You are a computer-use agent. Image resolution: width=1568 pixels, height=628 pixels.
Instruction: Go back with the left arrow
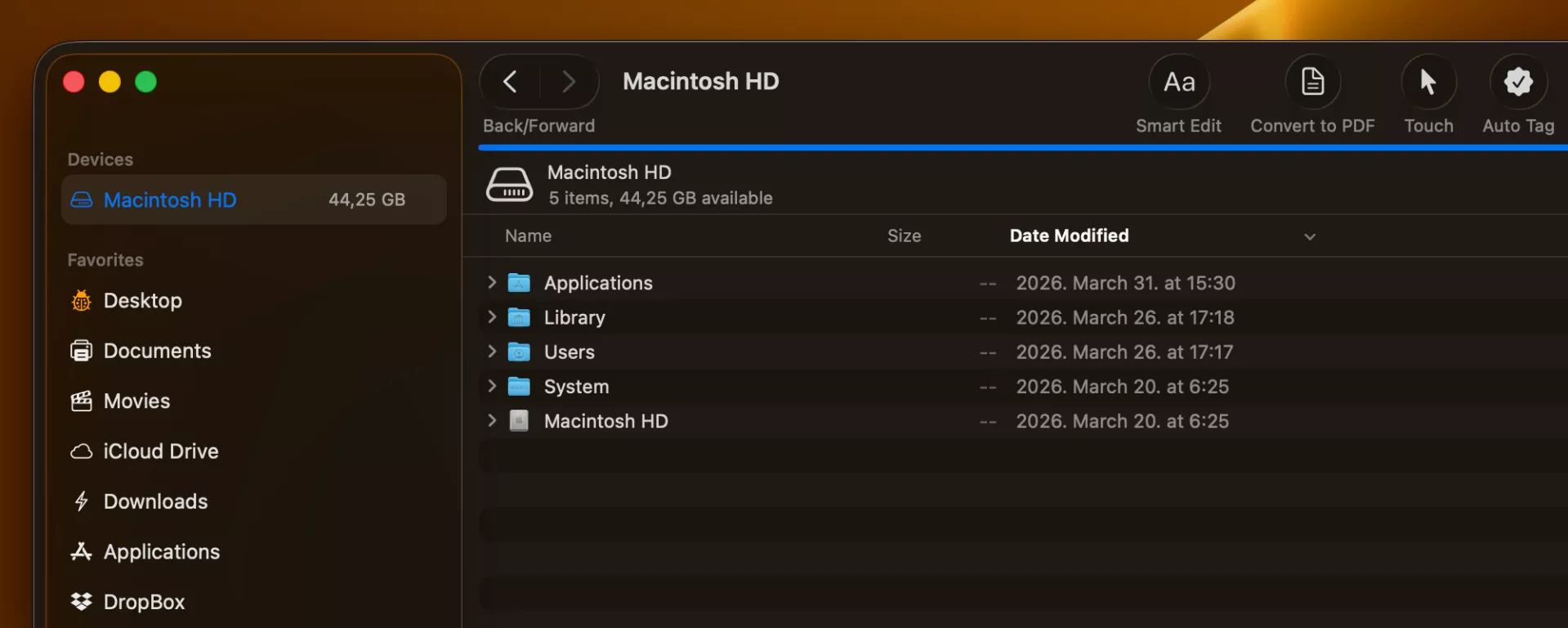[x=510, y=82]
